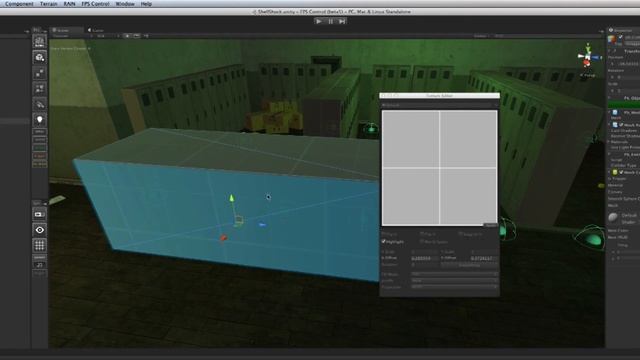640x360 pixels.
Task: Open the Projection dropdown in Texture Editor
Action: click(x=454, y=287)
